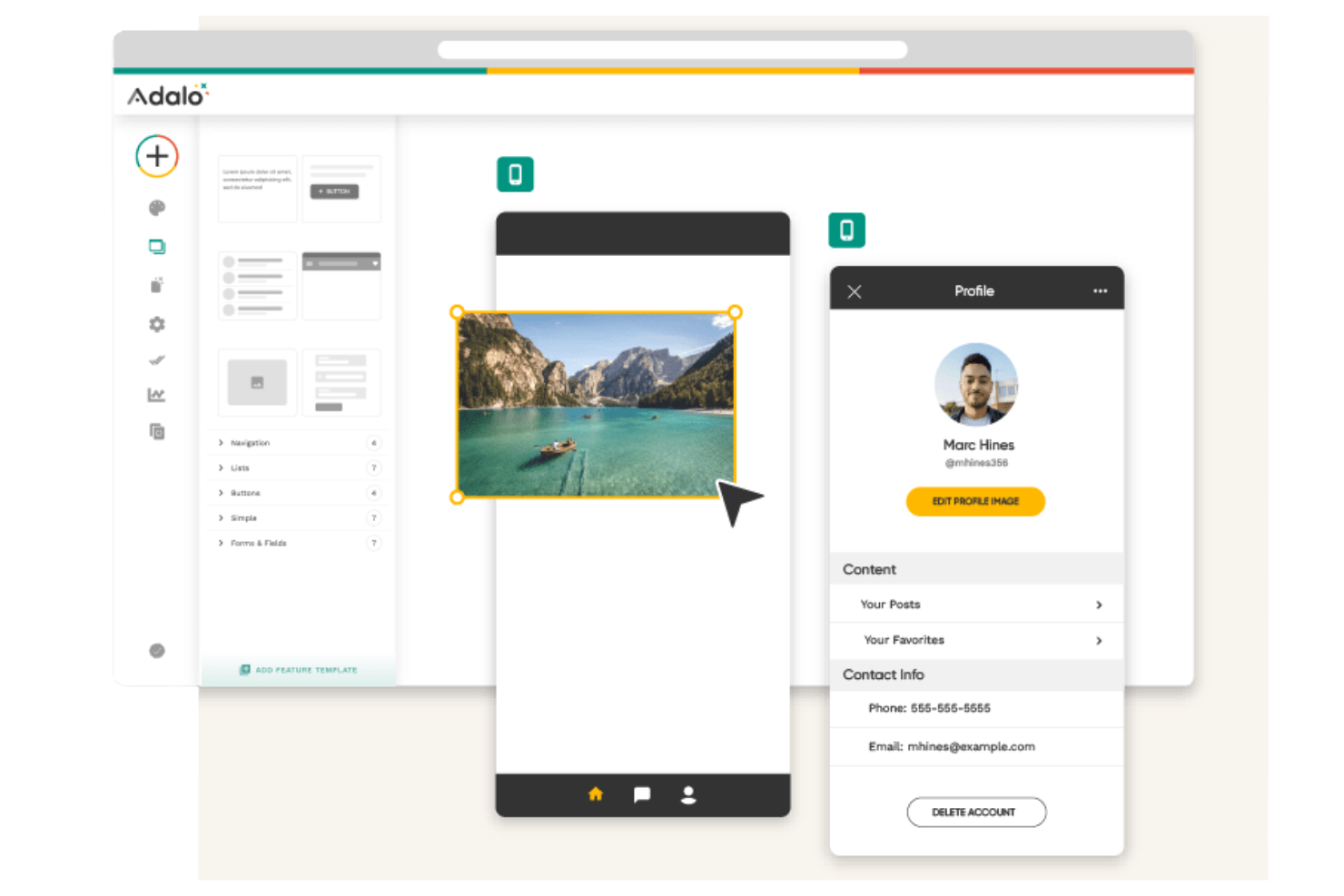Click Add Feature Template link

[298, 670]
